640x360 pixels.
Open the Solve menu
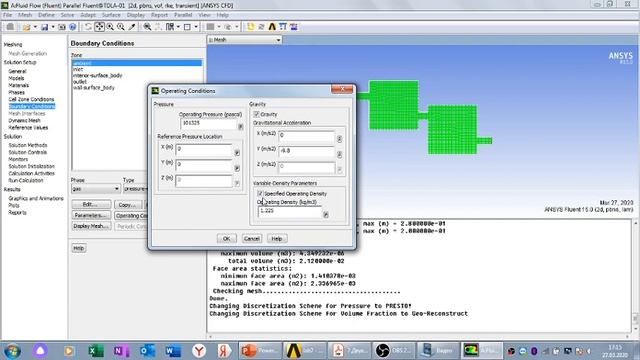pyautogui.click(x=67, y=15)
